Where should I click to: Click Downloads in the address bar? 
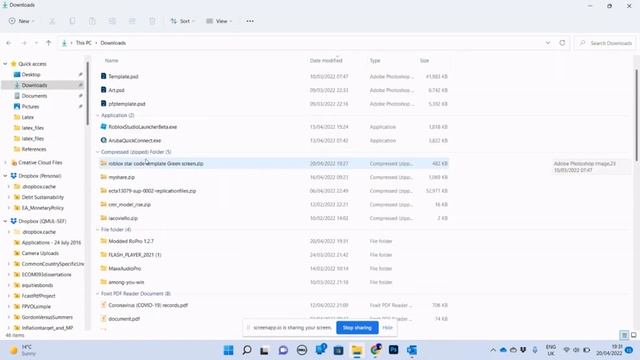(113, 43)
